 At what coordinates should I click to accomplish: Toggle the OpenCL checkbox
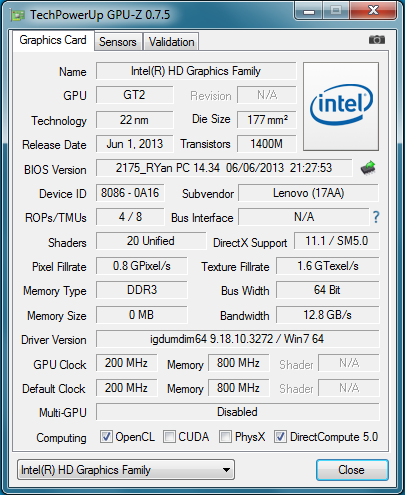click(106, 437)
